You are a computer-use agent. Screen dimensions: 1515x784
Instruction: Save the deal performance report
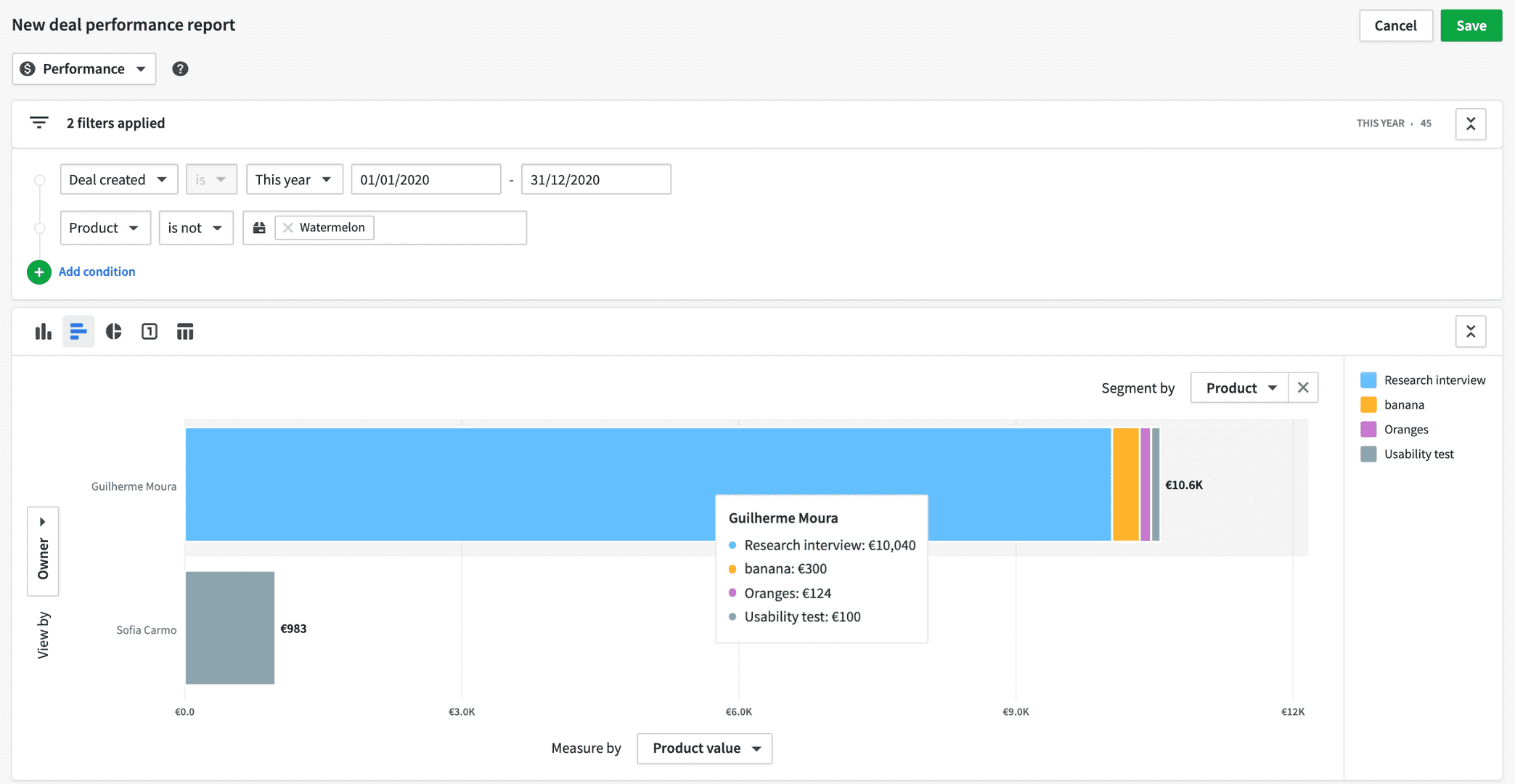point(1471,25)
